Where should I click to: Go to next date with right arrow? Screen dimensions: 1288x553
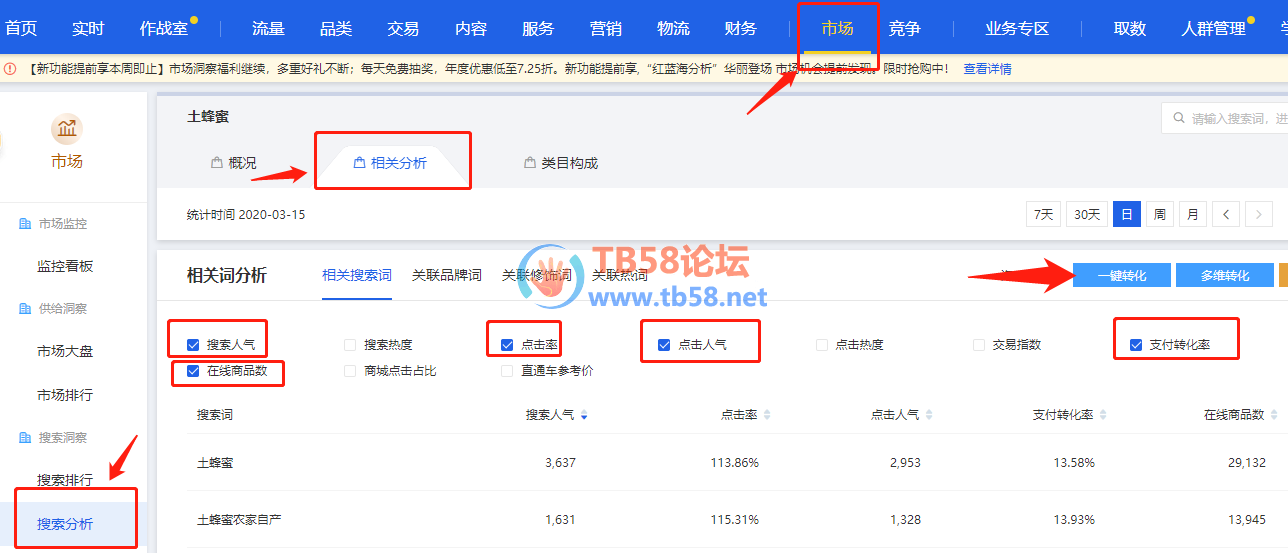(1258, 214)
